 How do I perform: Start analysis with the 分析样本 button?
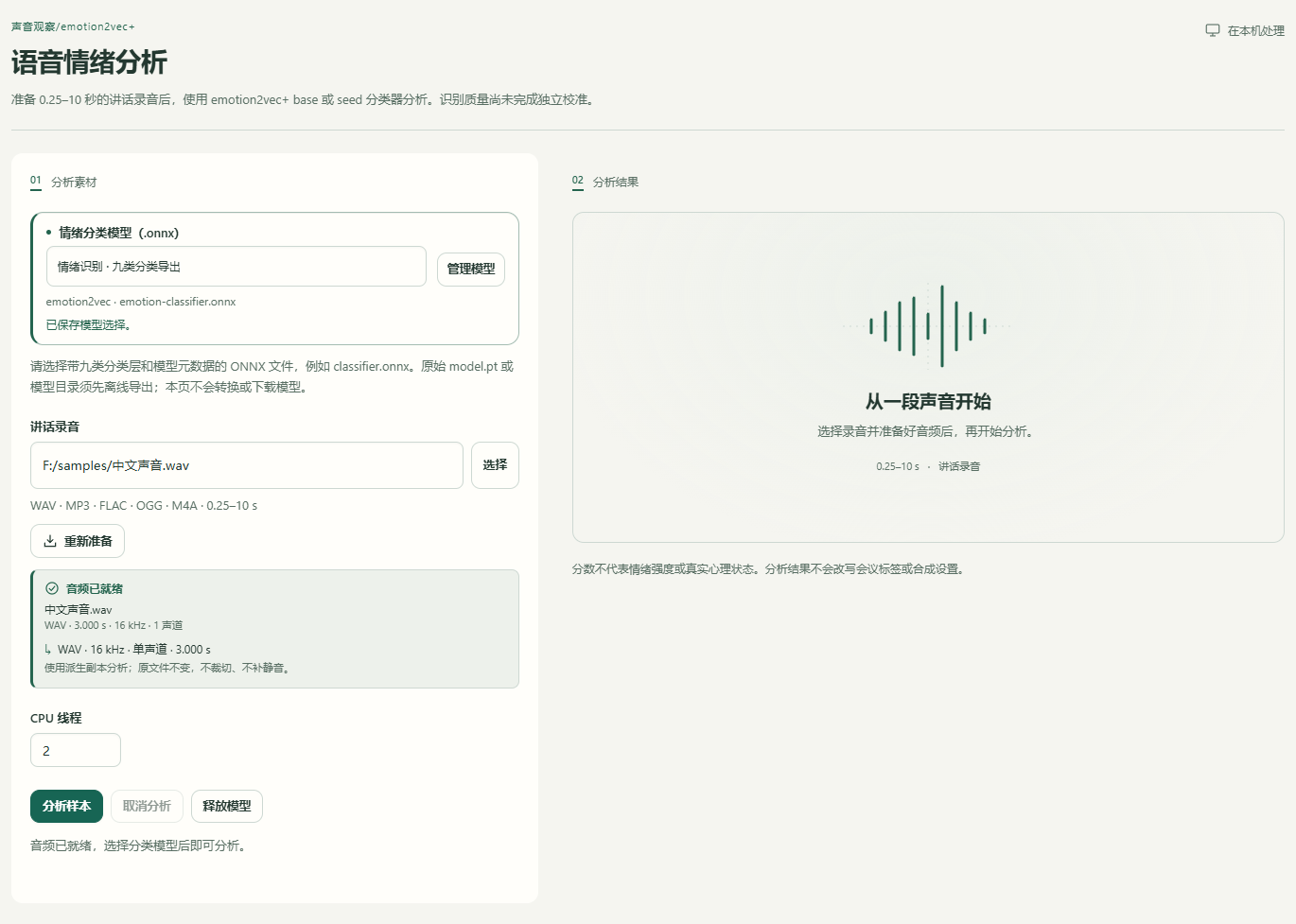pos(66,806)
